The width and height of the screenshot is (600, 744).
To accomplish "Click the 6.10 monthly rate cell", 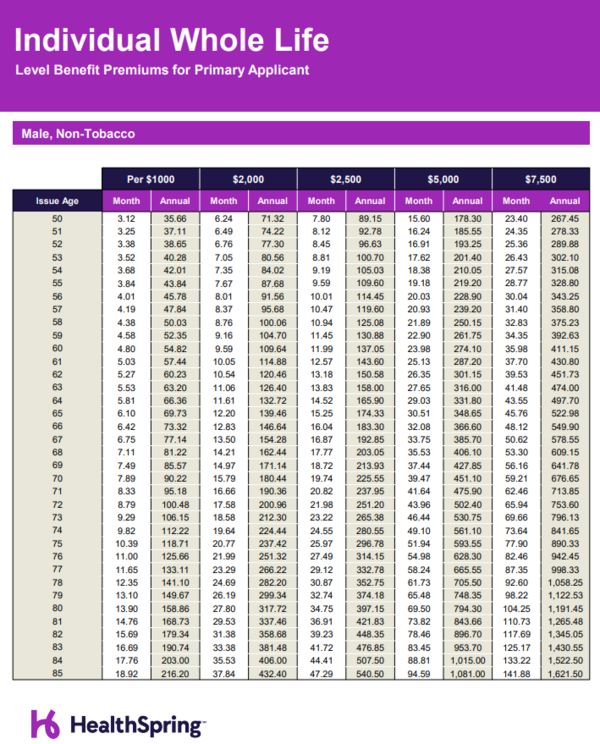I will [126, 414].
